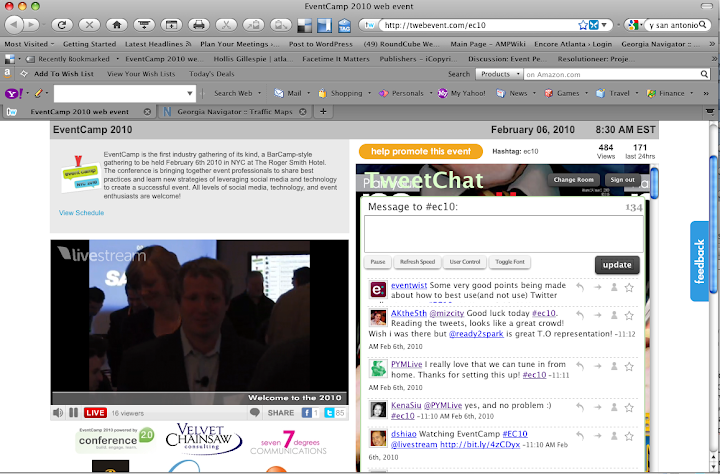Click user icon on KenaSiu tweet

pyautogui.click(x=612, y=407)
